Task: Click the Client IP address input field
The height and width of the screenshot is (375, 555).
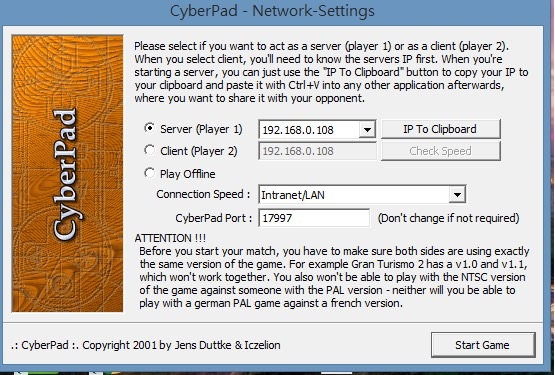Action: (x=317, y=151)
